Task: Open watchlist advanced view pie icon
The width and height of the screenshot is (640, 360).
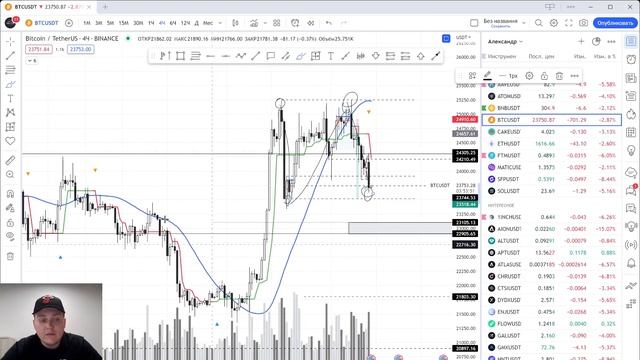Action: (x=596, y=41)
